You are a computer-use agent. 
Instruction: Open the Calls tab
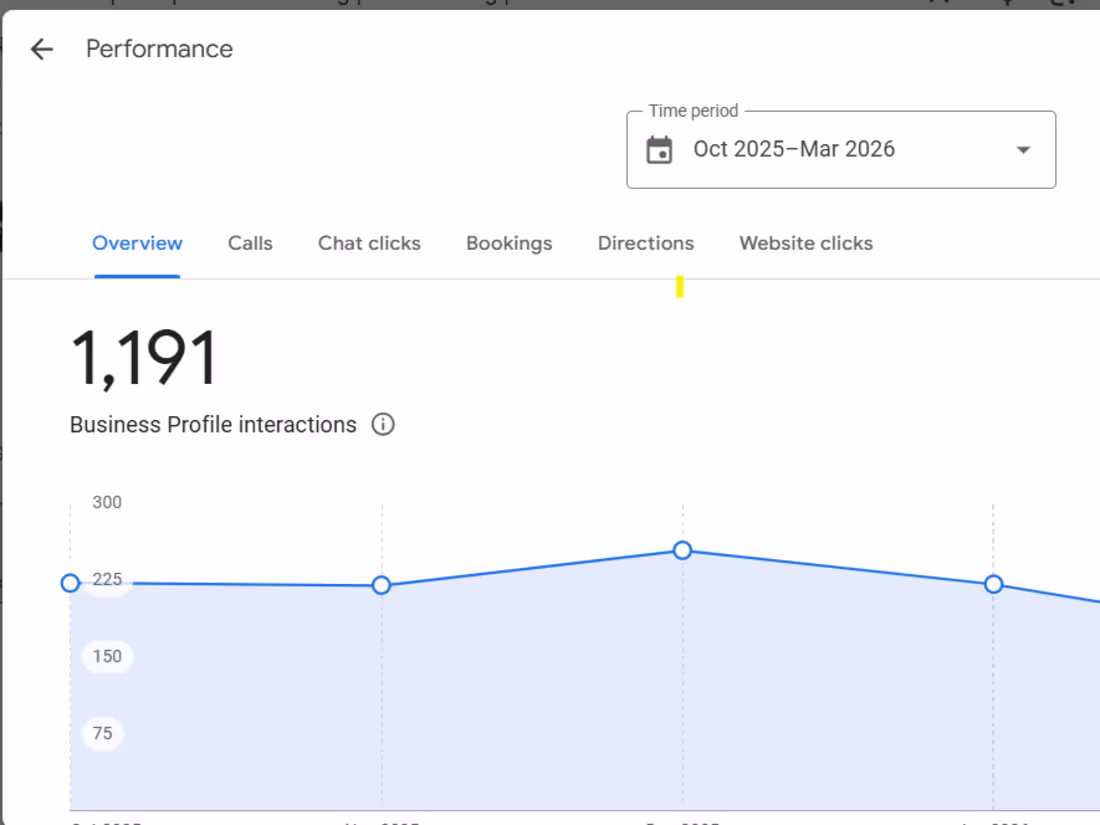pyautogui.click(x=250, y=243)
